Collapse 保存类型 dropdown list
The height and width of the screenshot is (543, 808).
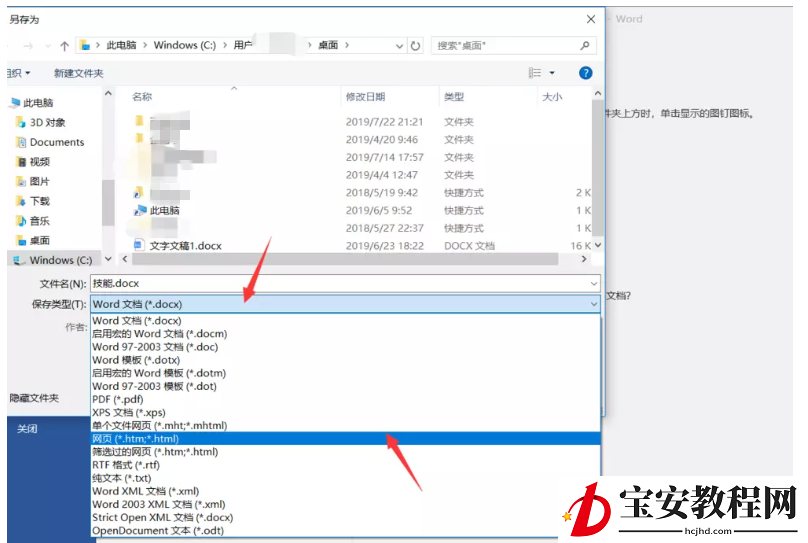click(594, 304)
